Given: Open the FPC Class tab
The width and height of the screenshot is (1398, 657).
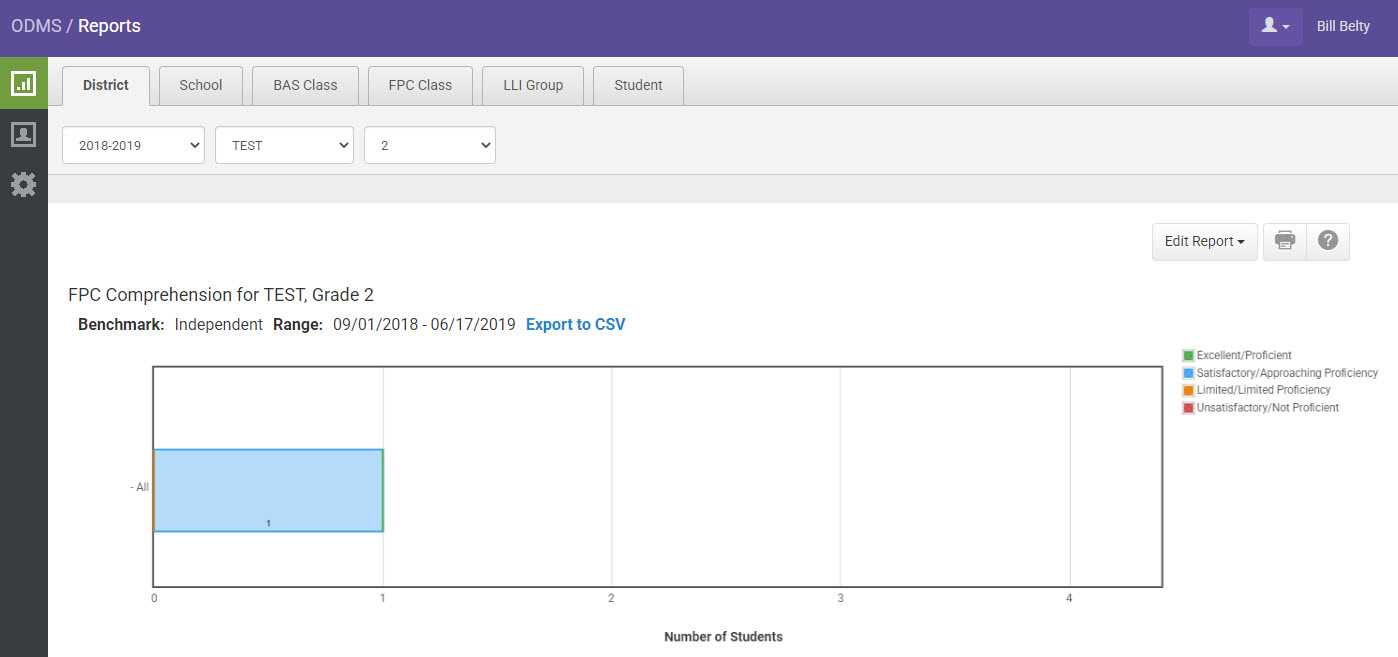Looking at the screenshot, I should coord(420,86).
